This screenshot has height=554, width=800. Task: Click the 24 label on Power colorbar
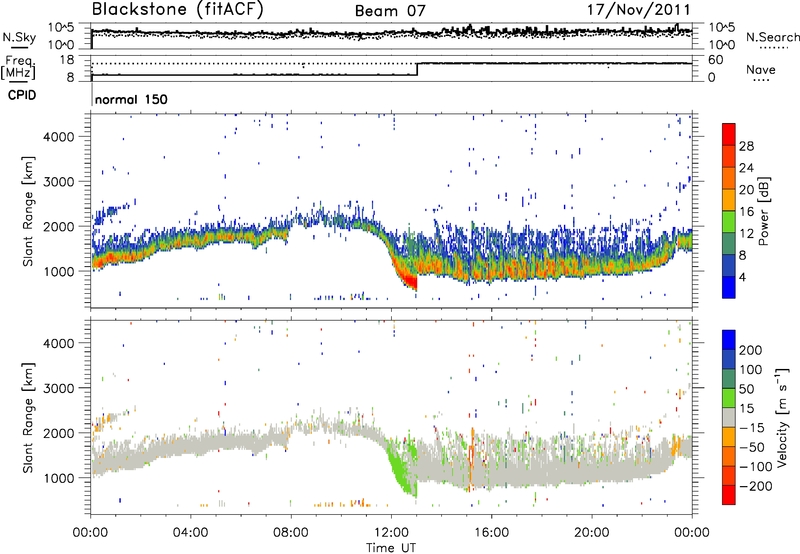point(746,168)
